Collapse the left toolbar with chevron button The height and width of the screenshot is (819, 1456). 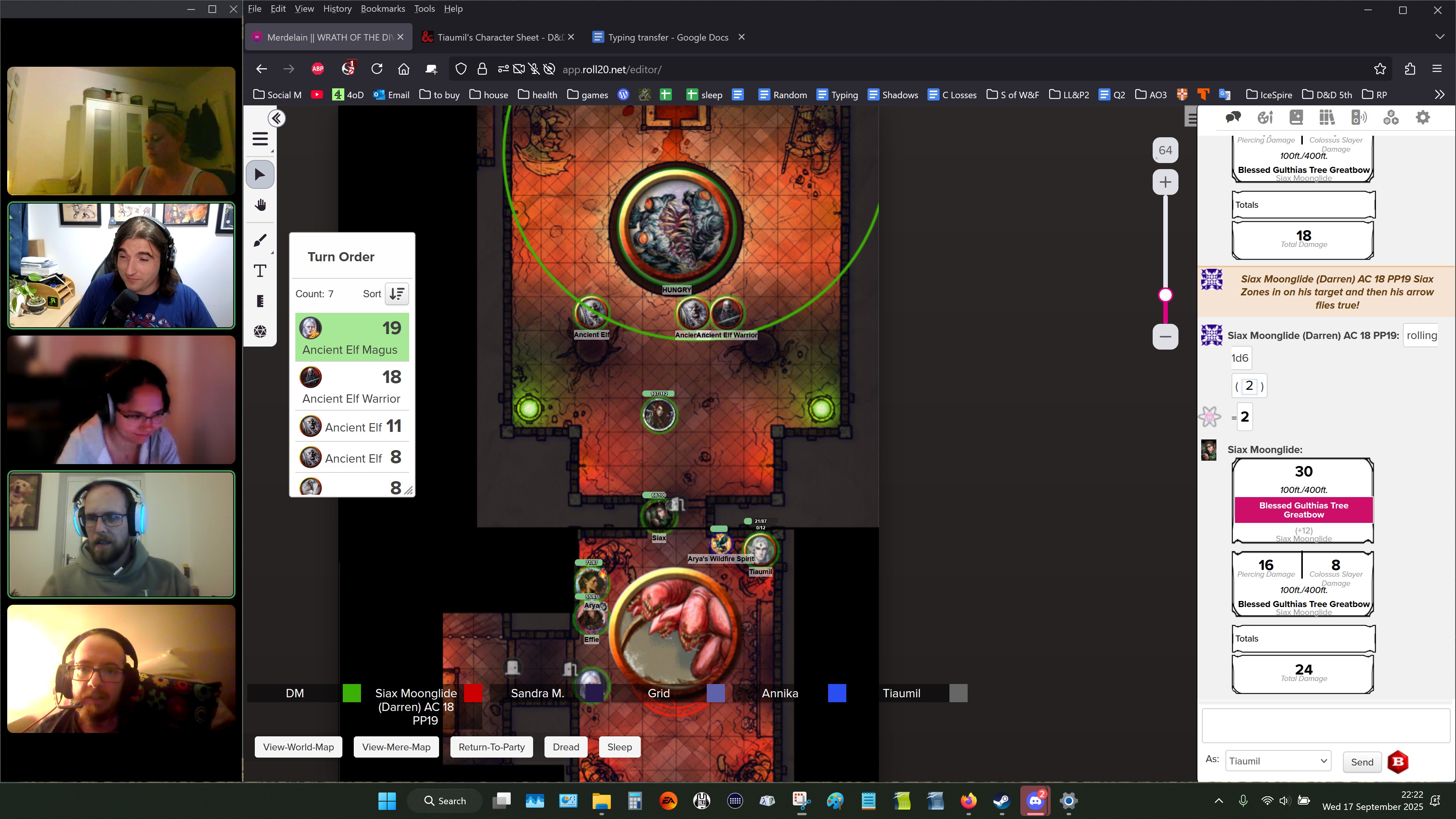tap(276, 118)
